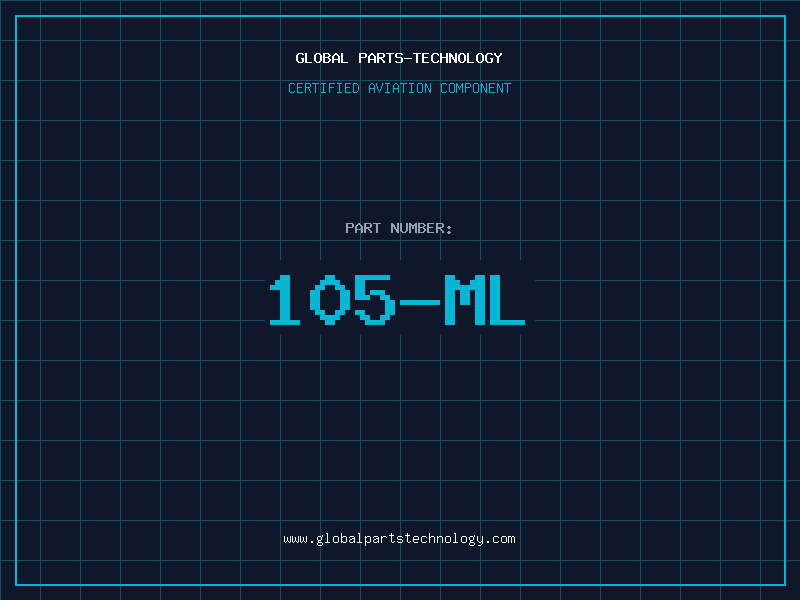Click the dash in 105-ML

point(419,300)
